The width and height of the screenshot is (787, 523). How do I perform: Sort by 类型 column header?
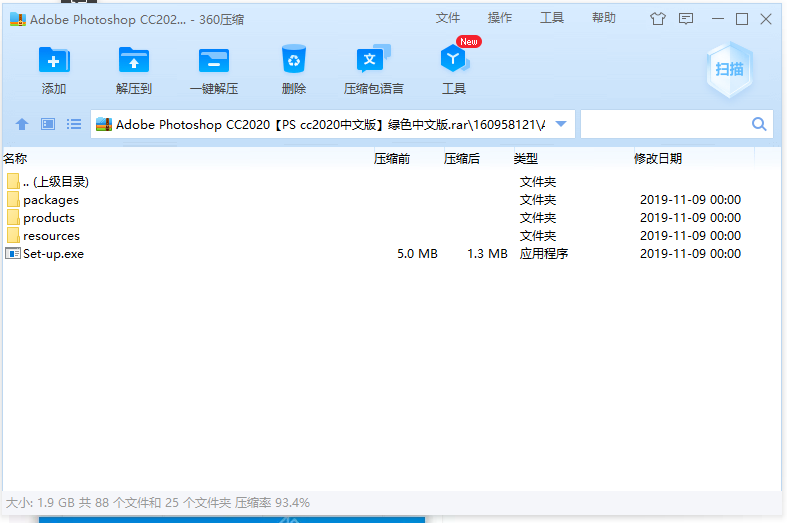click(526, 159)
